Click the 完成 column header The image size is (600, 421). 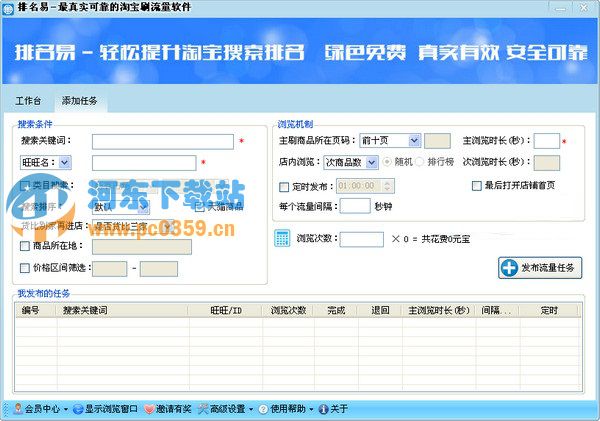click(x=336, y=310)
